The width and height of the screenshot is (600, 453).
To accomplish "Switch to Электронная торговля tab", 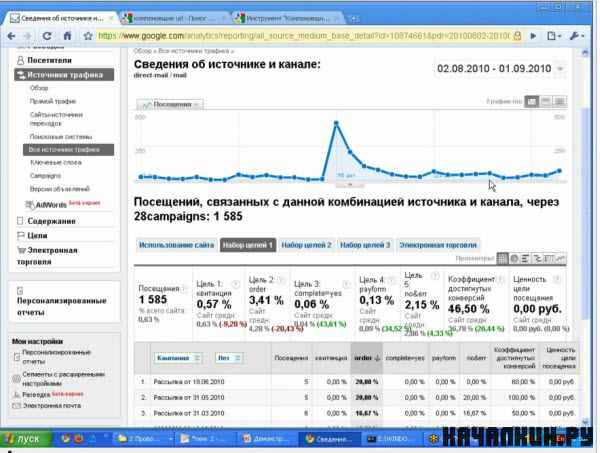I will pos(438,245).
